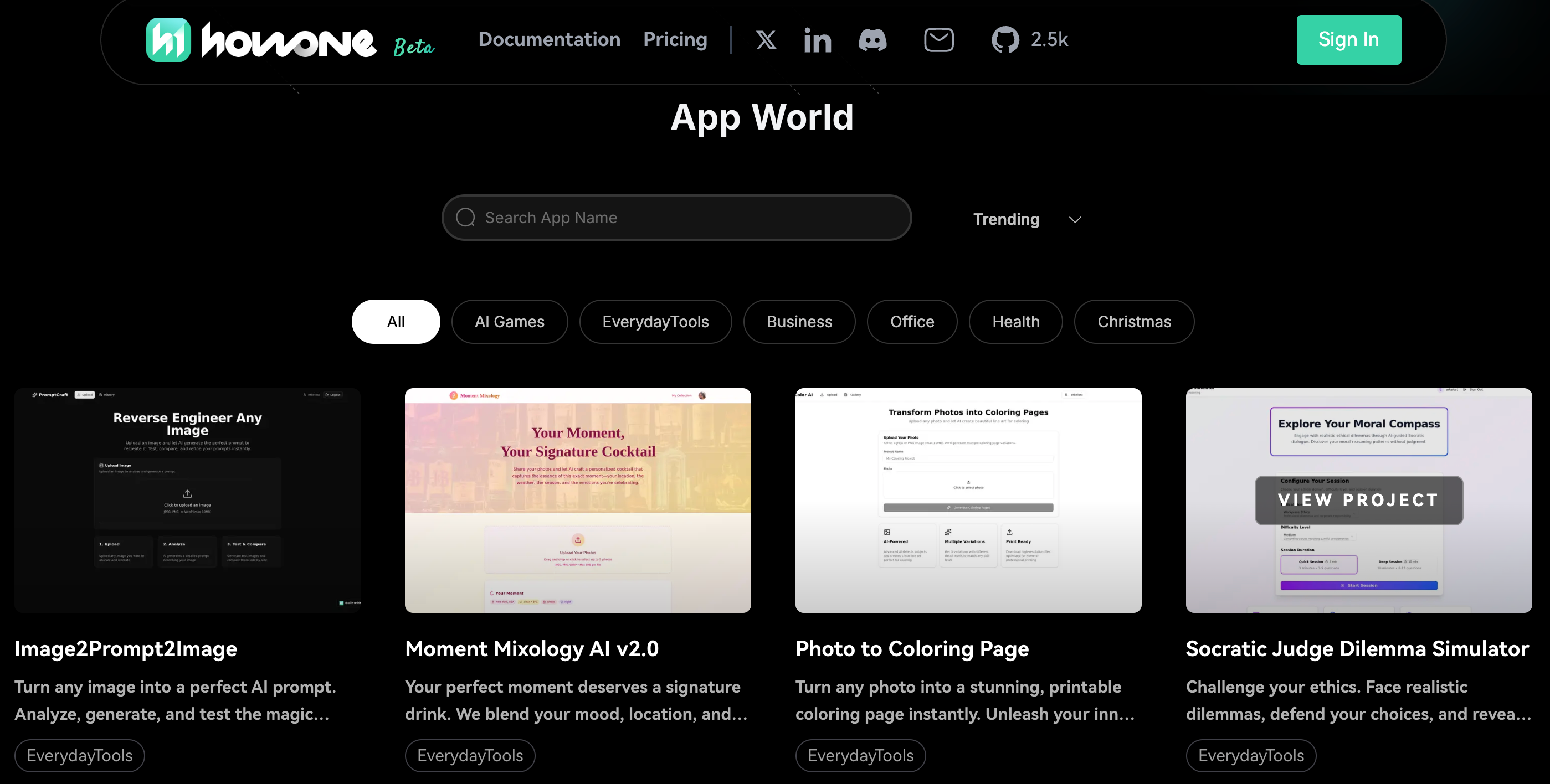The height and width of the screenshot is (784, 1550).
Task: Click the Sign In button
Action: 1348,40
